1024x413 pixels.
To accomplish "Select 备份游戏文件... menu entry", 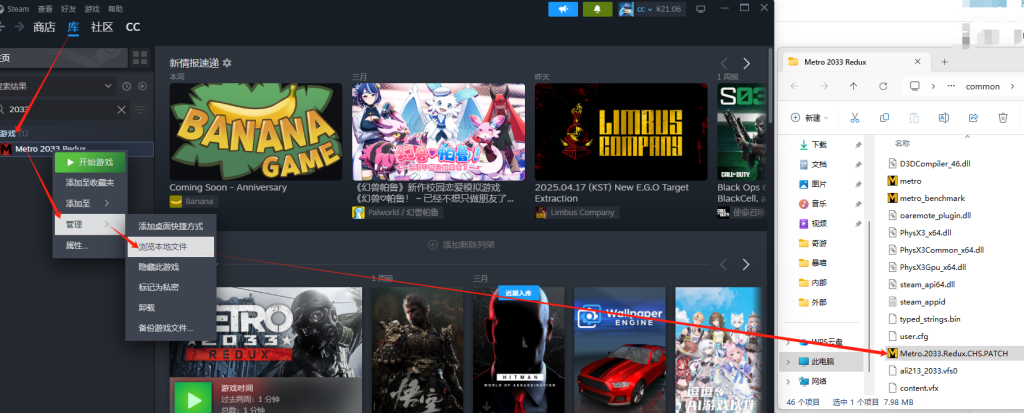I will (x=170, y=327).
